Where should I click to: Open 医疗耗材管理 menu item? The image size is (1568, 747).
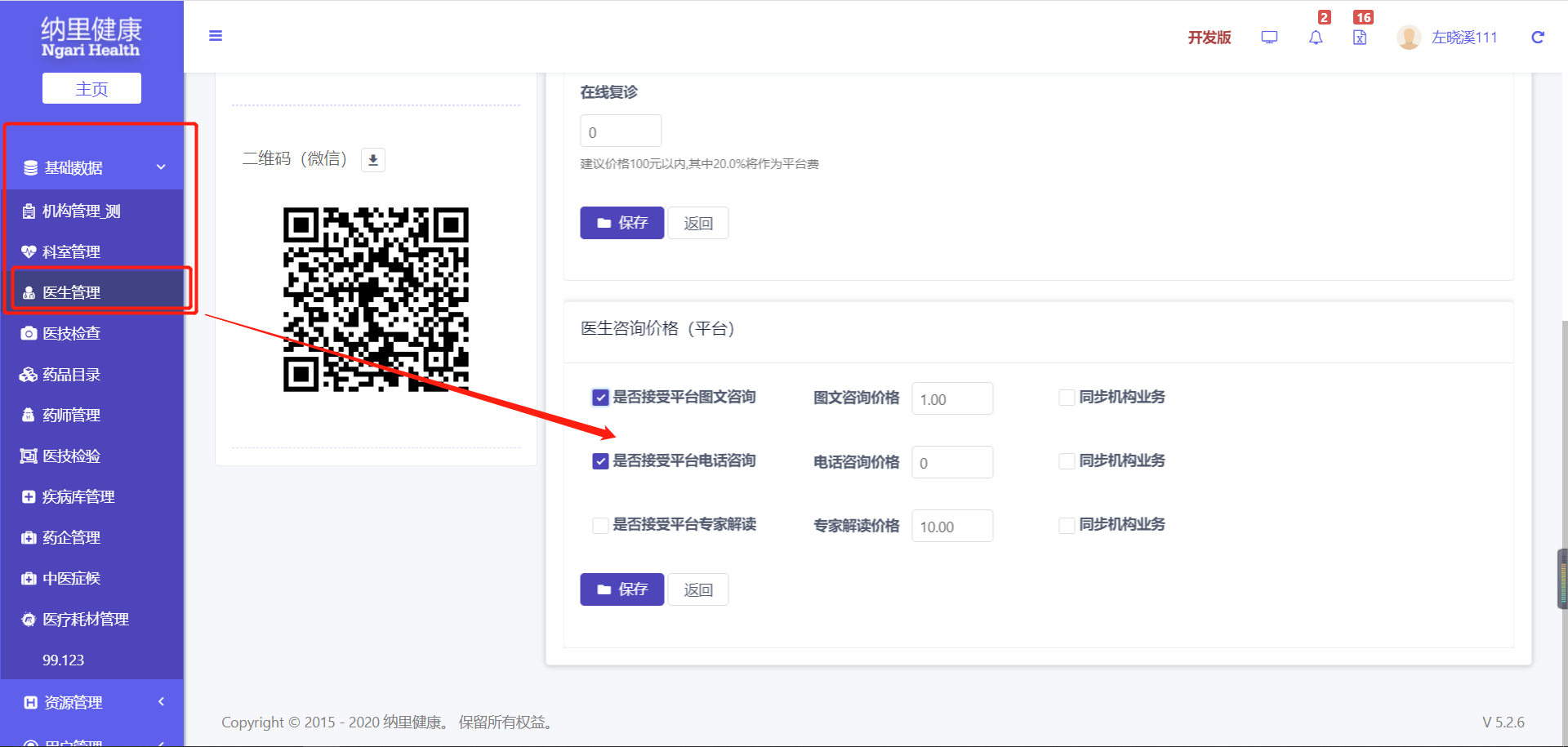(92, 620)
